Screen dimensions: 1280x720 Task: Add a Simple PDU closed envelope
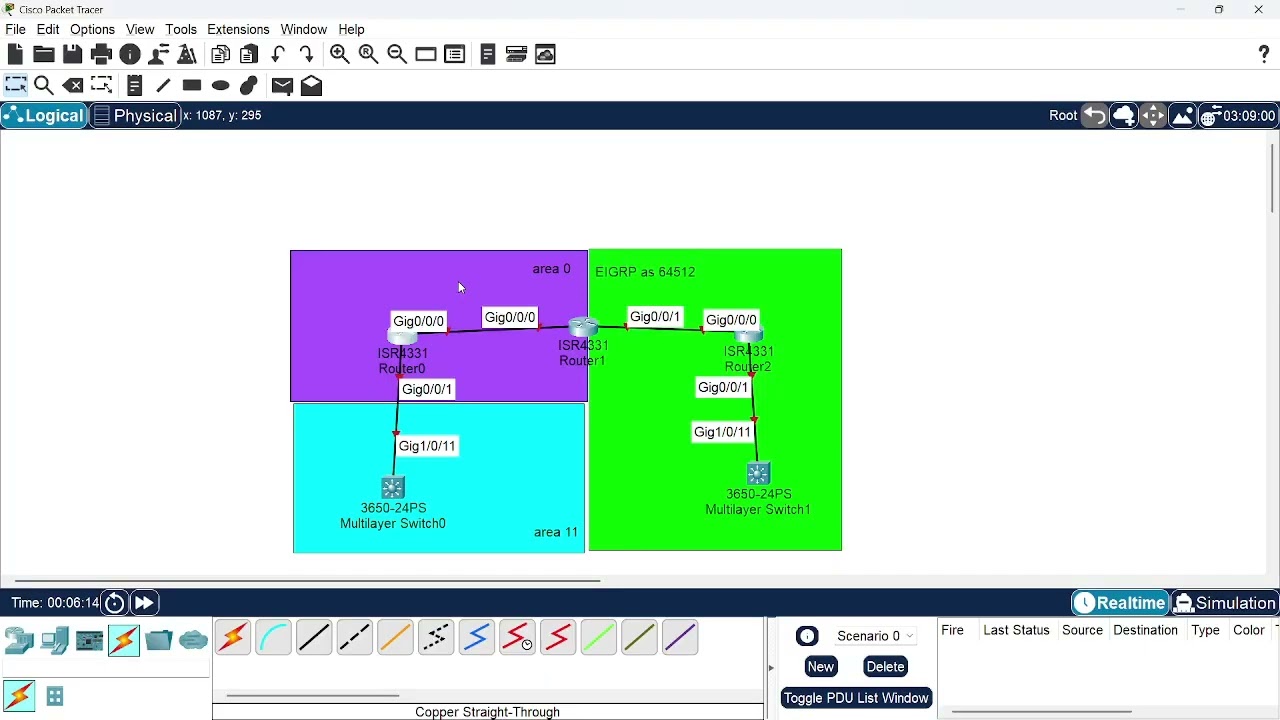282,86
